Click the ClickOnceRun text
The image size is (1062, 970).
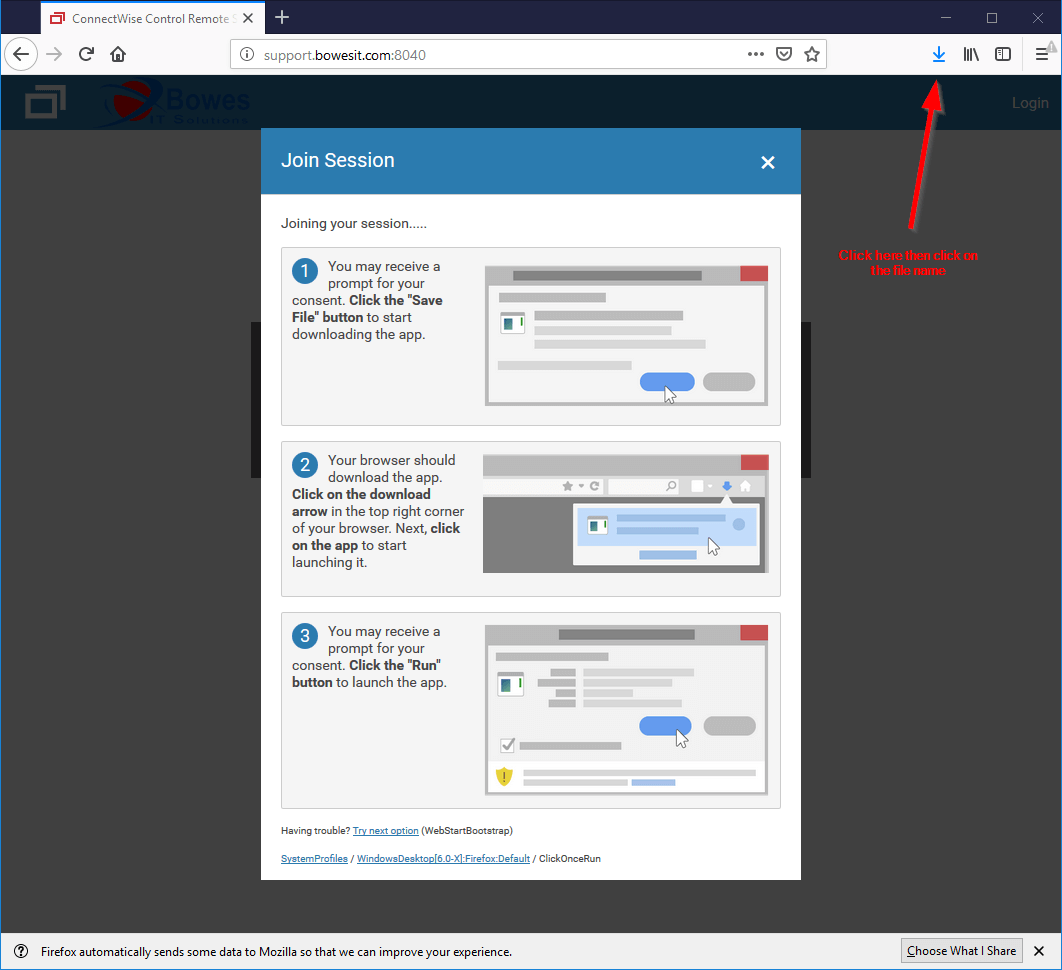coord(570,858)
